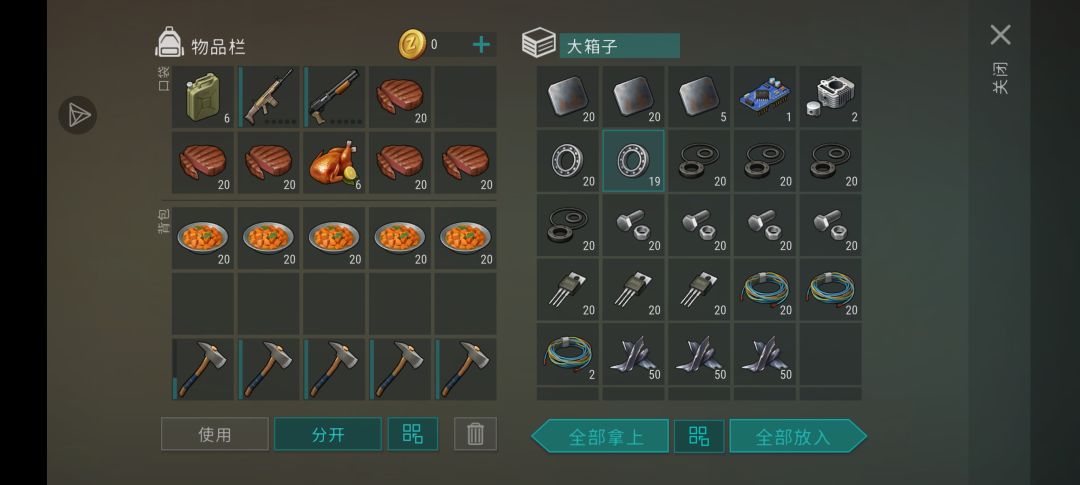Click 全部放入 to deposit all items
The width and height of the screenshot is (1080, 485).
[x=798, y=436]
